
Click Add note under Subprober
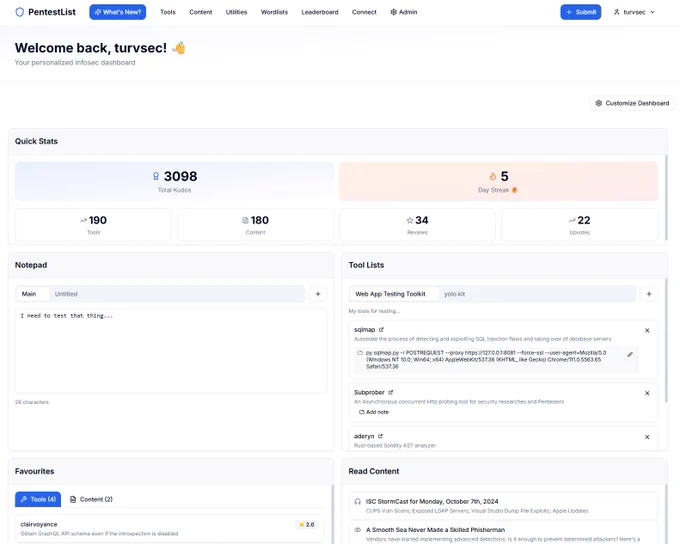tap(374, 412)
